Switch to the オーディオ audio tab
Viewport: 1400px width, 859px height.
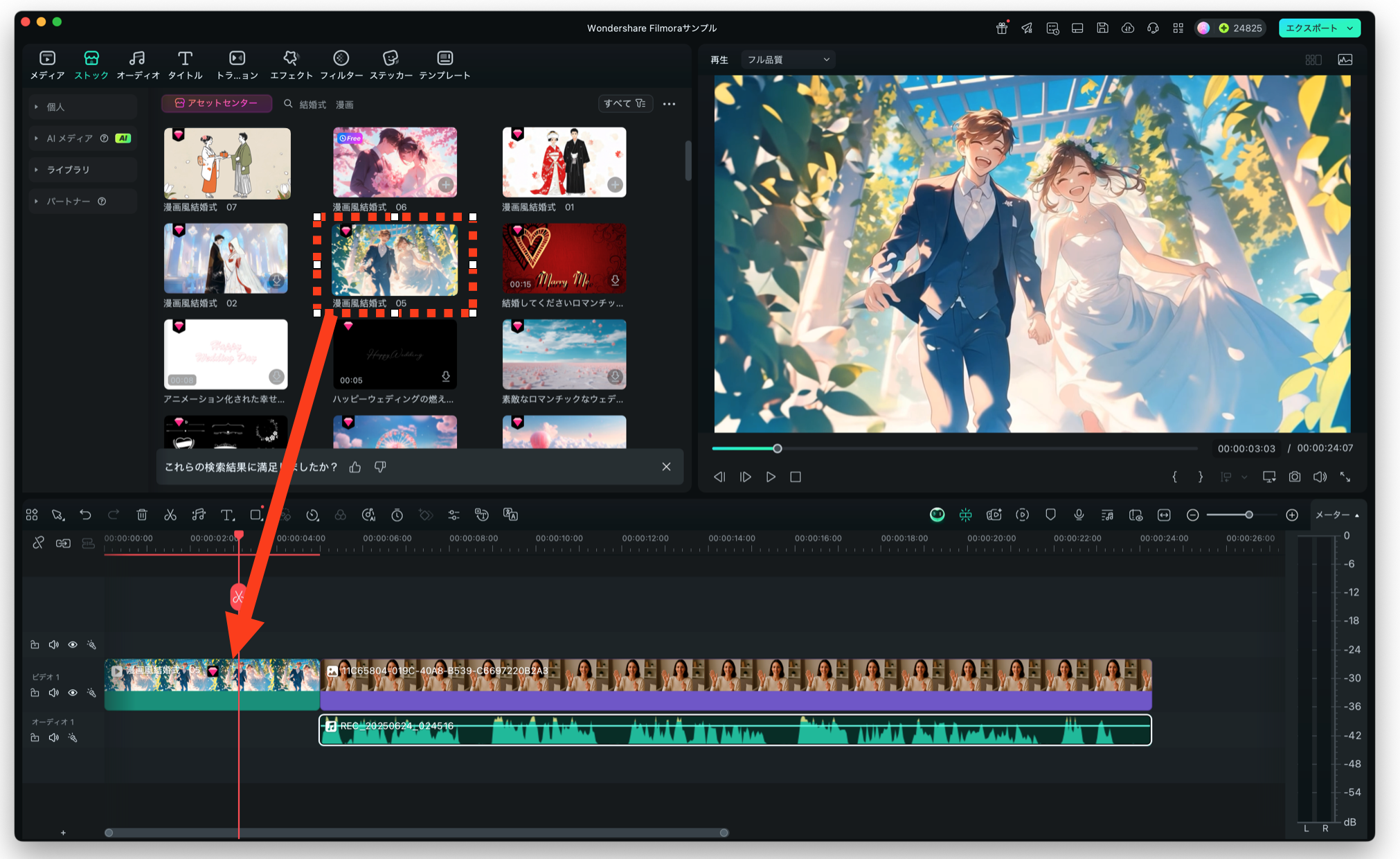138,65
